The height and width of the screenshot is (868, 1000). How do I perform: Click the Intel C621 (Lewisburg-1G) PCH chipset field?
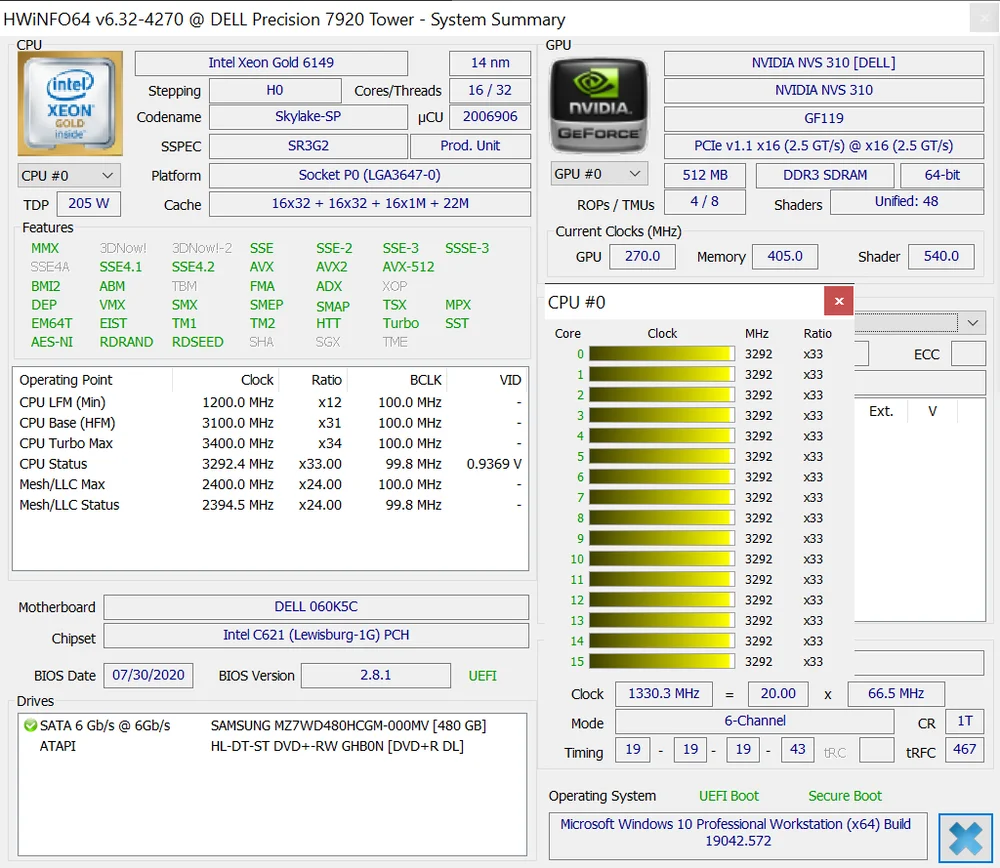pyautogui.click(x=316, y=635)
